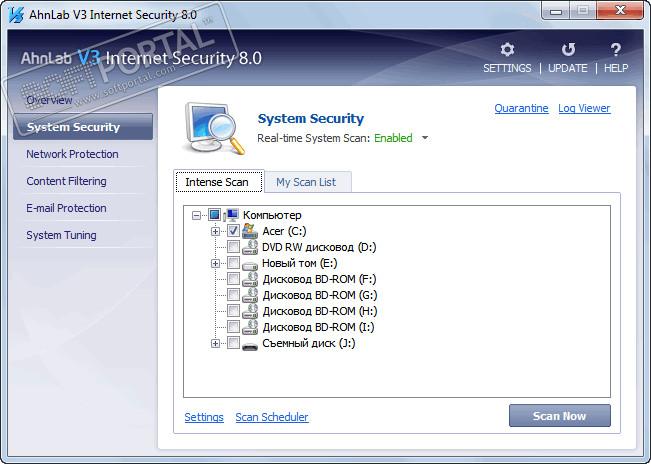Click the UPDATE label in the header

(568, 68)
